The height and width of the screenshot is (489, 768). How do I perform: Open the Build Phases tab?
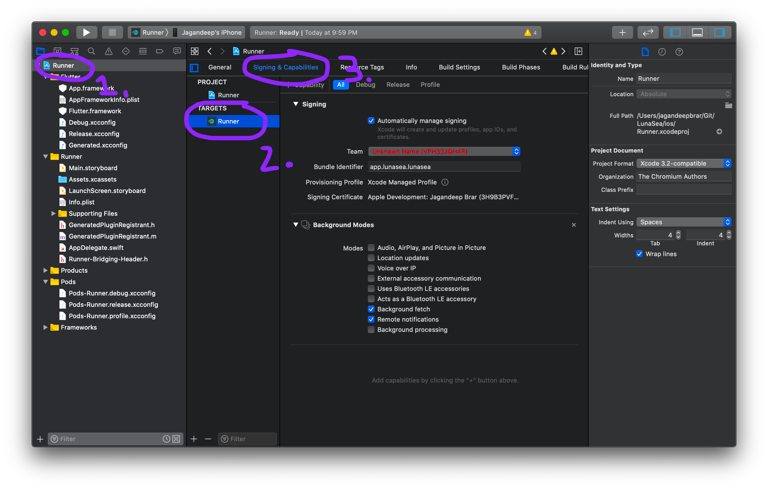[521, 68]
